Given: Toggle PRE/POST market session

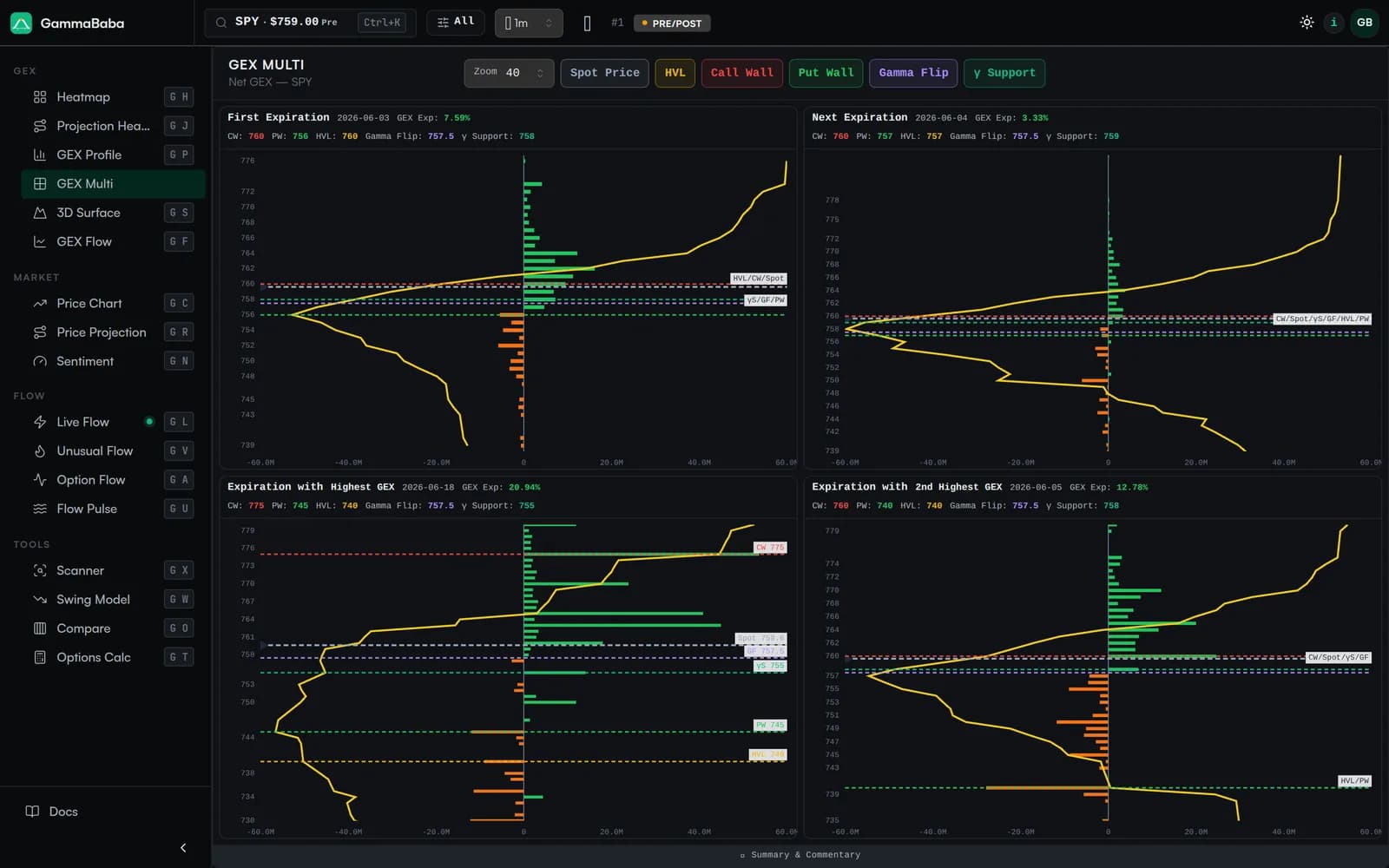Looking at the screenshot, I should click(x=672, y=23).
